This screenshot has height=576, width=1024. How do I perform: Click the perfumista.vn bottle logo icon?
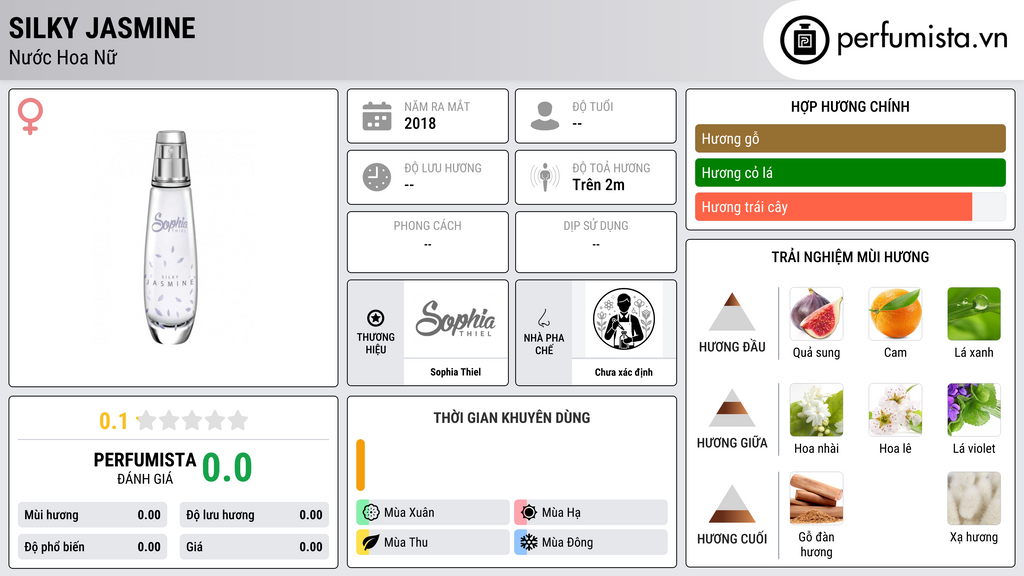click(x=804, y=40)
